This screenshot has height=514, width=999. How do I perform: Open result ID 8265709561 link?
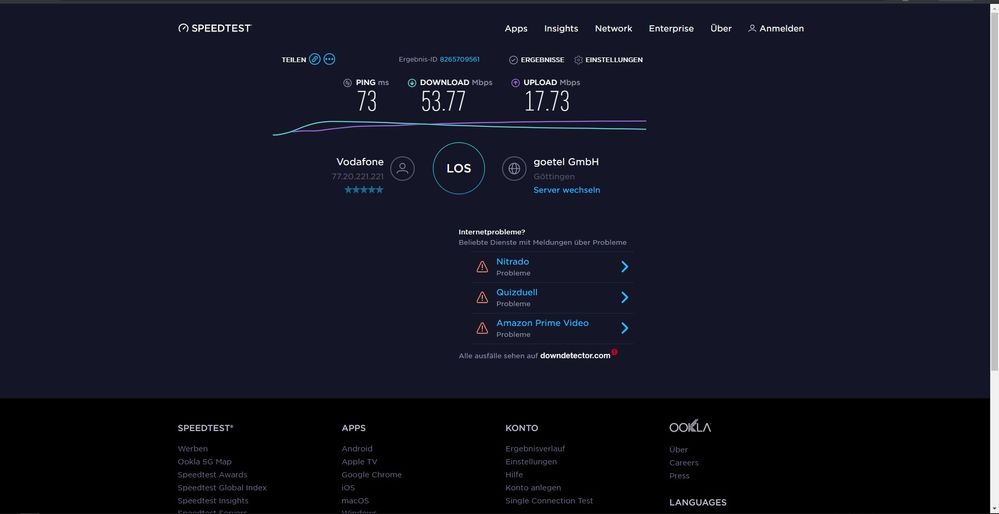[459, 59]
